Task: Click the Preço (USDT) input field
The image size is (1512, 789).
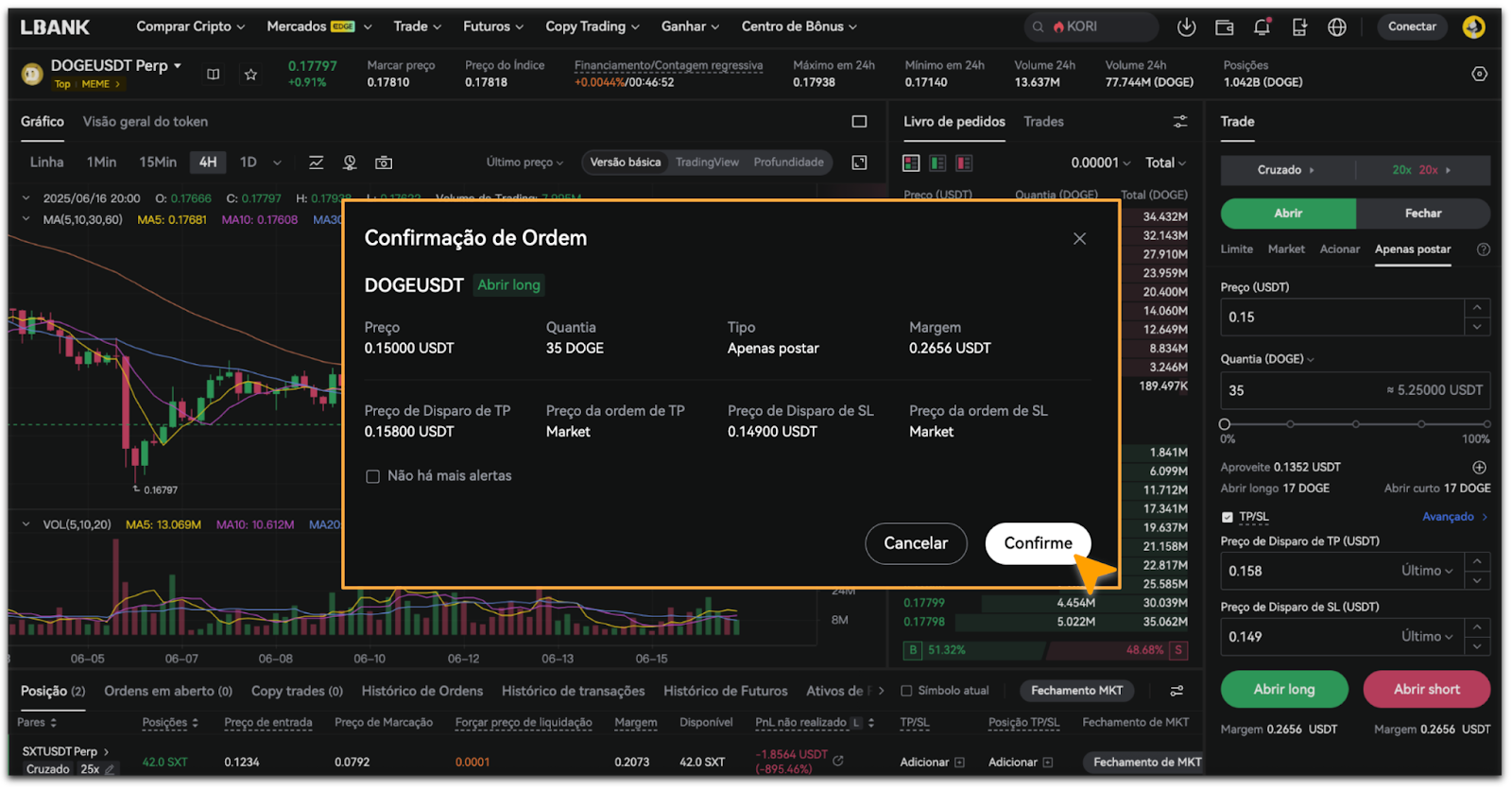Action: pos(1342,317)
